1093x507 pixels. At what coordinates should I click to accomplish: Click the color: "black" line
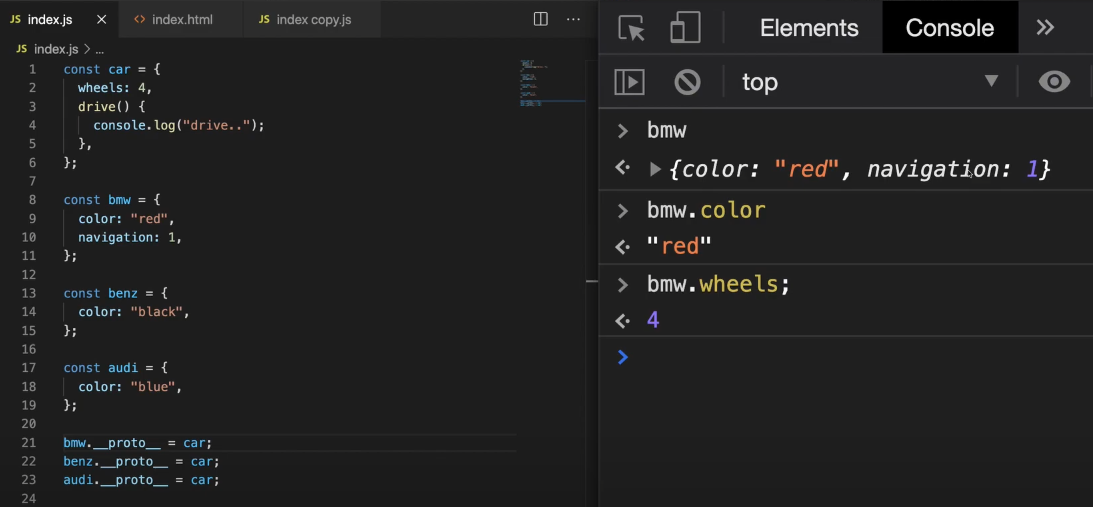coord(134,312)
